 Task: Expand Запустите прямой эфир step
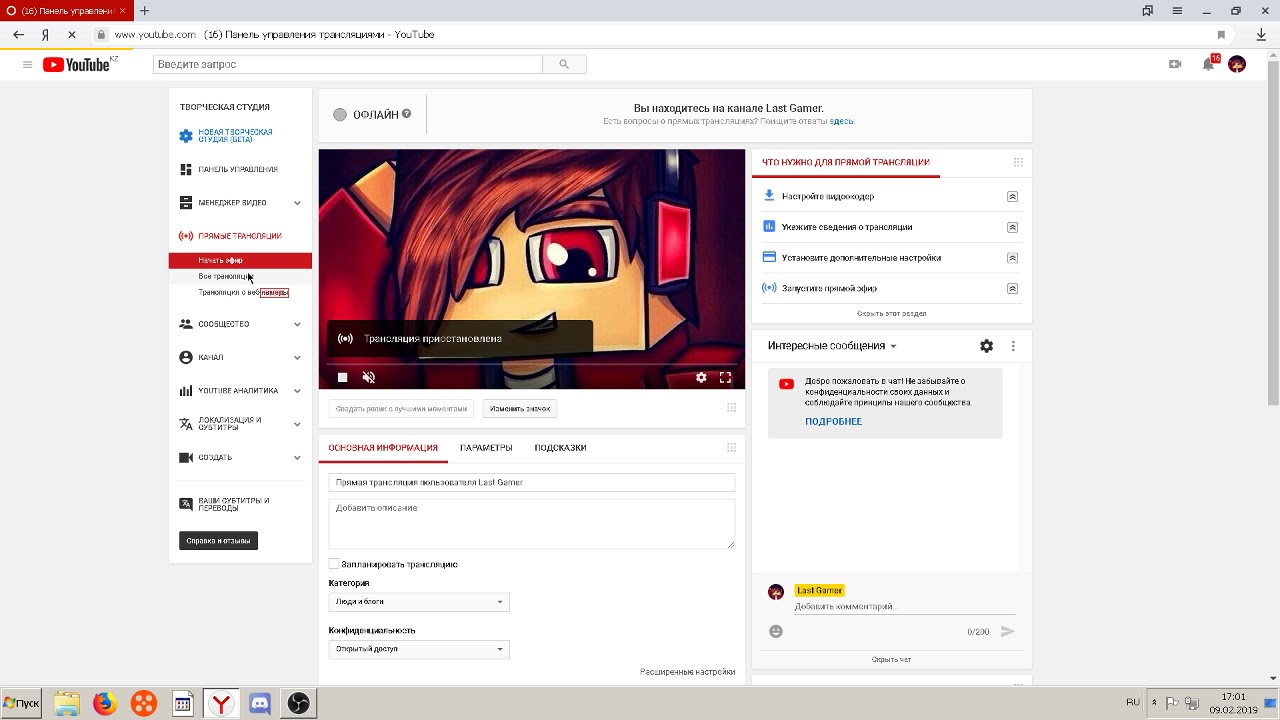point(1012,288)
